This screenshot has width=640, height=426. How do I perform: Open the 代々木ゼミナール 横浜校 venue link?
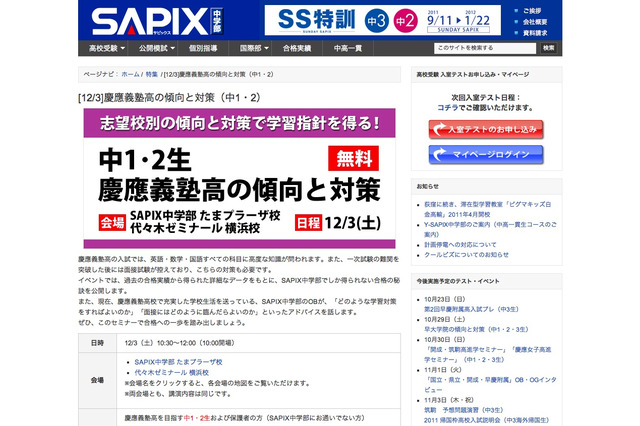pyautogui.click(x=171, y=373)
